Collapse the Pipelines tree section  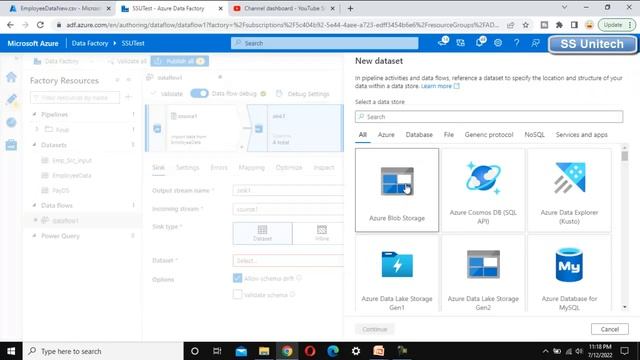pos(34,114)
